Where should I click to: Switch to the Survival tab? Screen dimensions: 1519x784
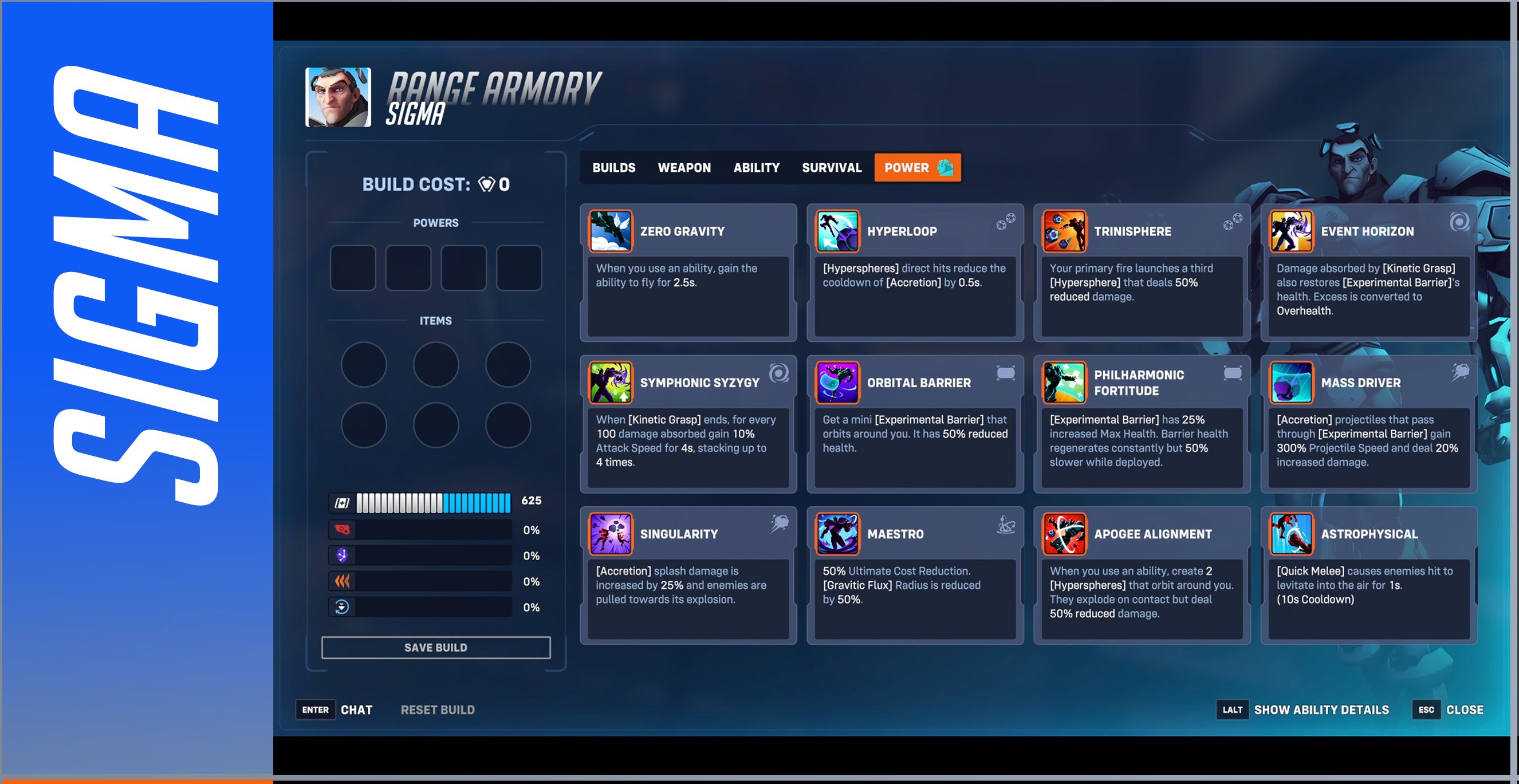pos(832,167)
